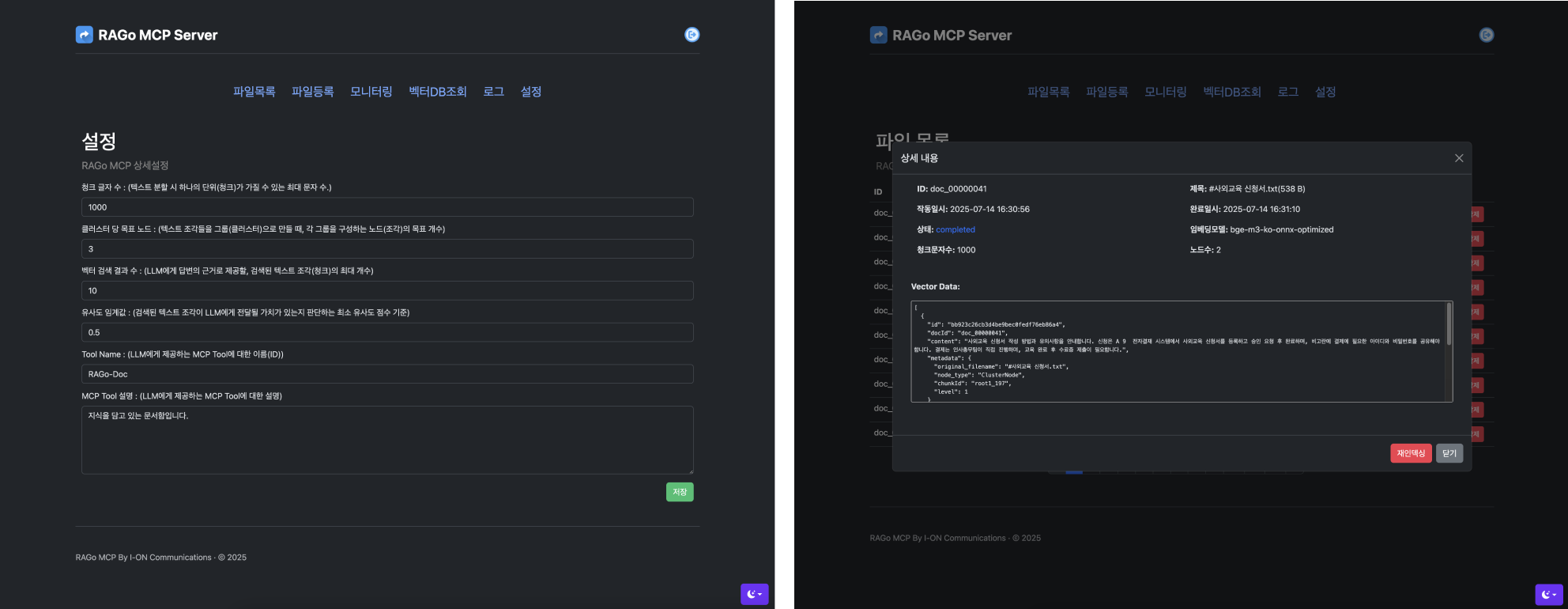Click the red 재인덱싱 button
Image resolution: width=1568 pixels, height=609 pixels.
point(1410,453)
